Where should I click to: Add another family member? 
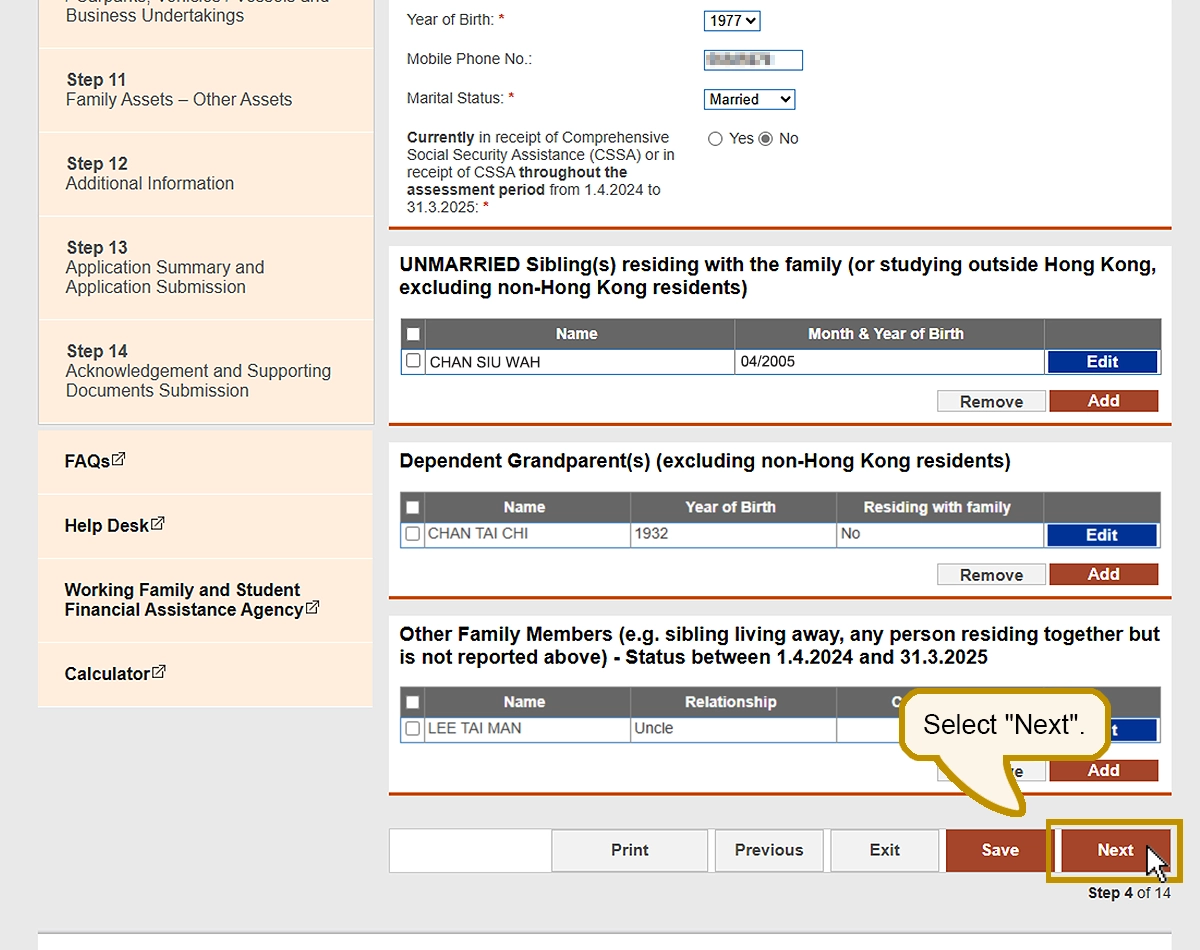click(1103, 770)
